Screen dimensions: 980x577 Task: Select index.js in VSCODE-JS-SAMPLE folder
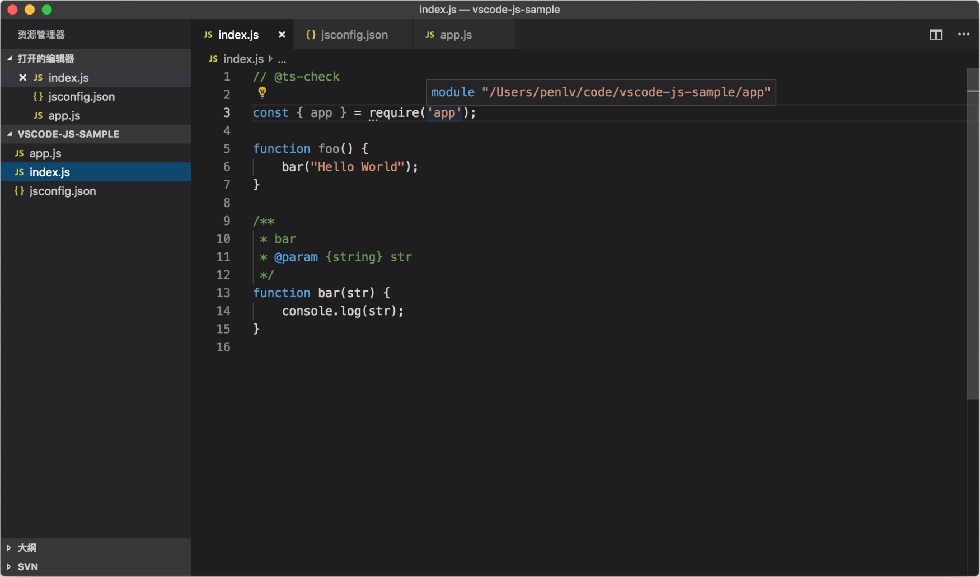(x=96, y=172)
